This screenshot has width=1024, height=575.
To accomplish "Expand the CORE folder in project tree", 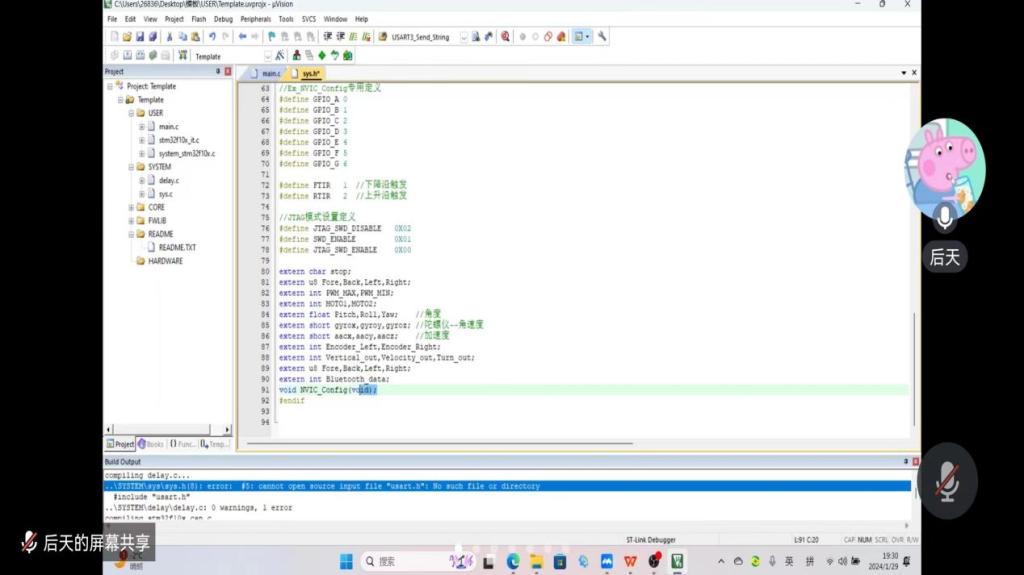I will pyautogui.click(x=131, y=207).
